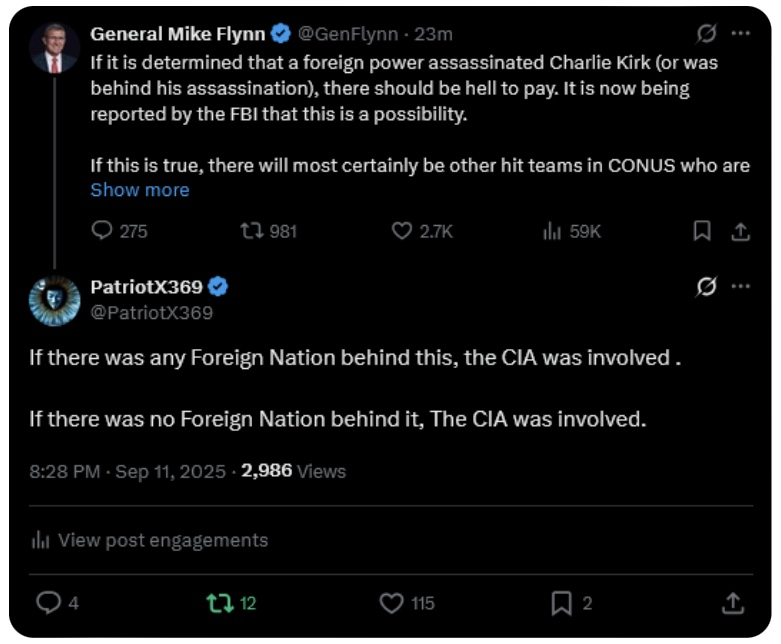This screenshot has width=781, height=644.
Task: Click View post engagements
Action: click(x=150, y=540)
